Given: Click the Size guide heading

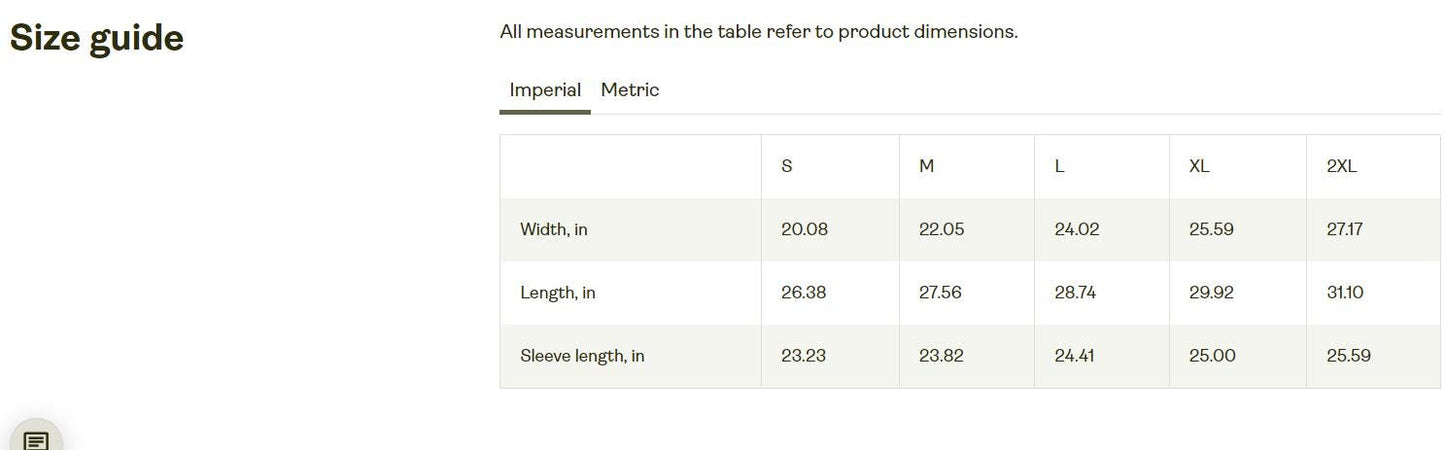Looking at the screenshot, I should point(97,38).
